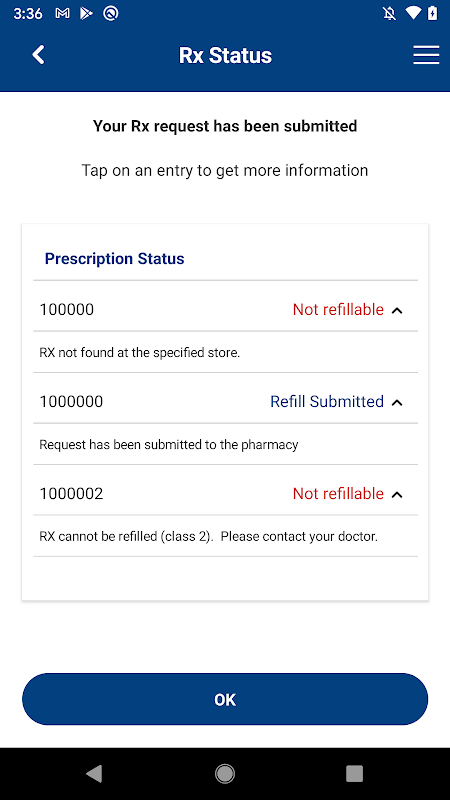Tap the OK button
This screenshot has width=450, height=800.
[225, 699]
